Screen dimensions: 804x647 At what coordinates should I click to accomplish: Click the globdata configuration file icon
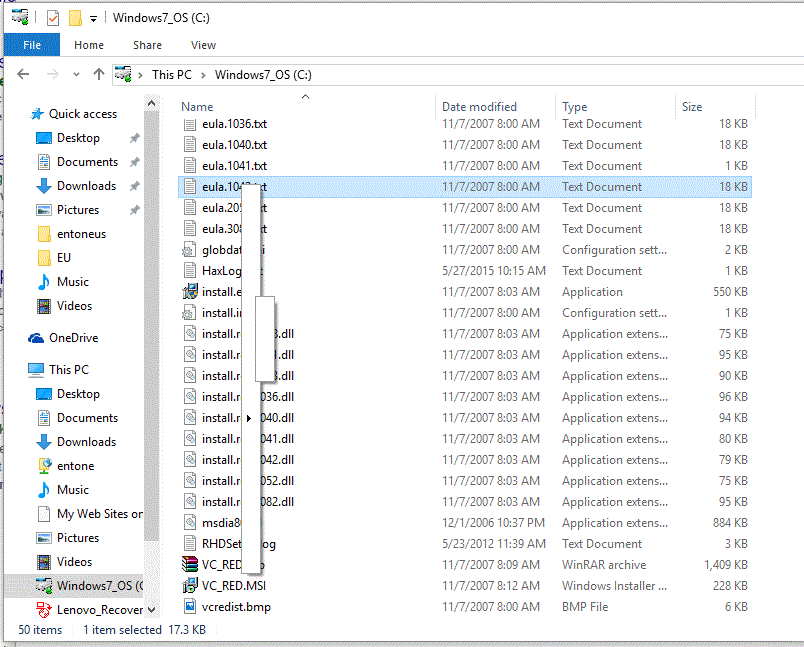pyautogui.click(x=189, y=250)
